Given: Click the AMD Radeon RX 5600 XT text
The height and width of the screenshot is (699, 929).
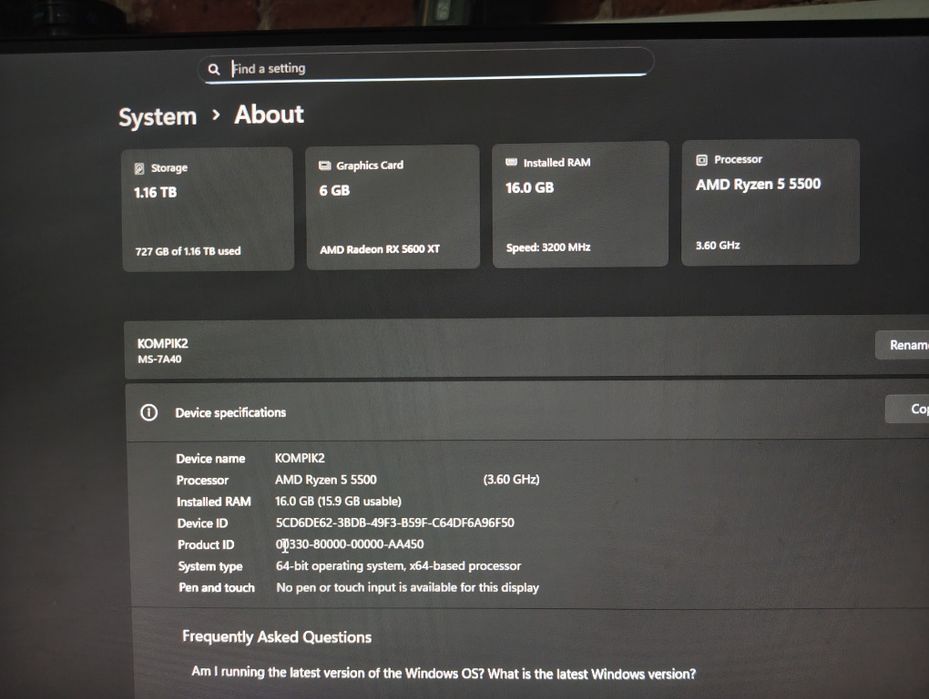Looking at the screenshot, I should click(380, 249).
